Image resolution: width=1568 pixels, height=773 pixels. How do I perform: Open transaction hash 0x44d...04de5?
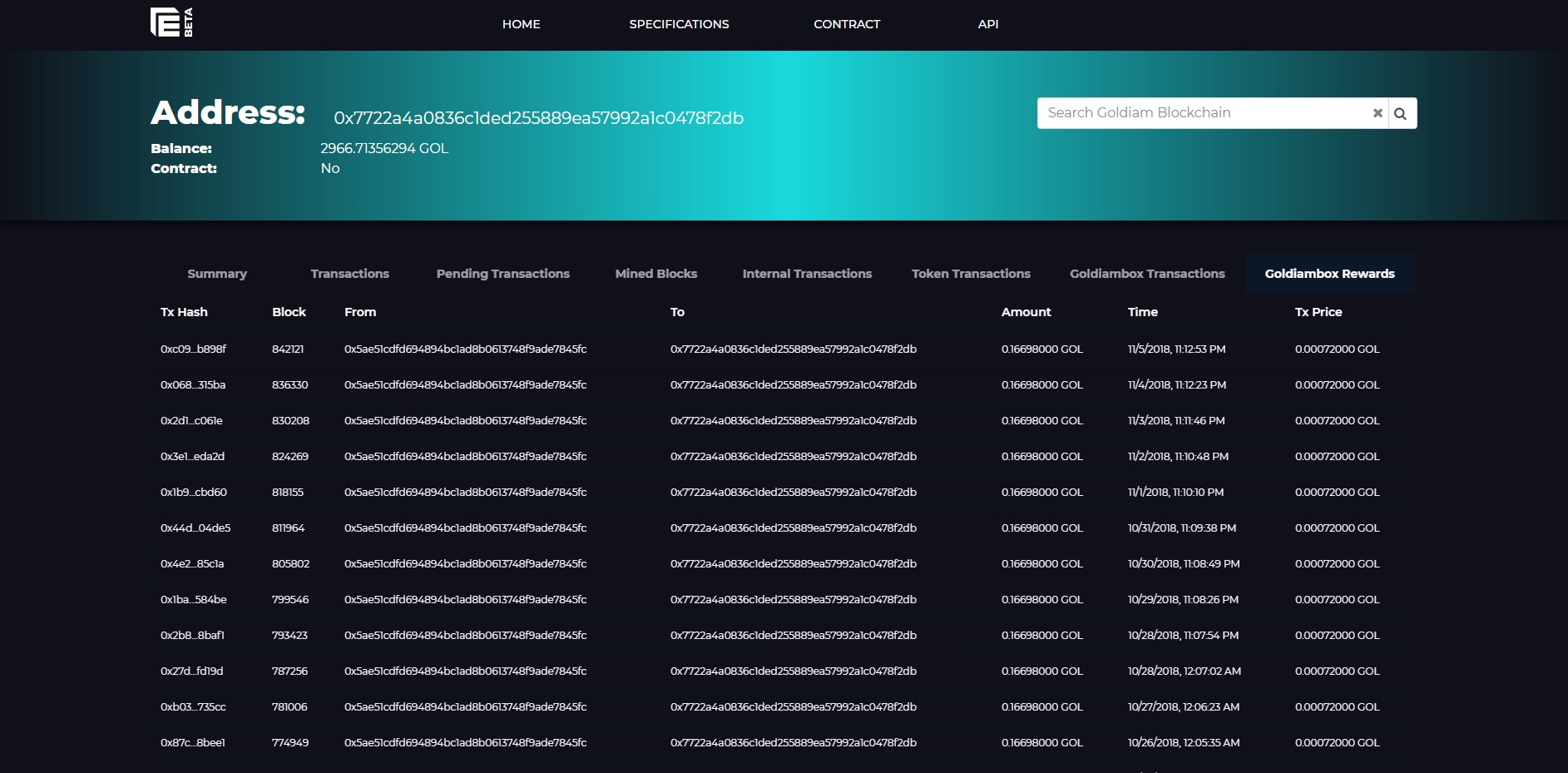195,528
